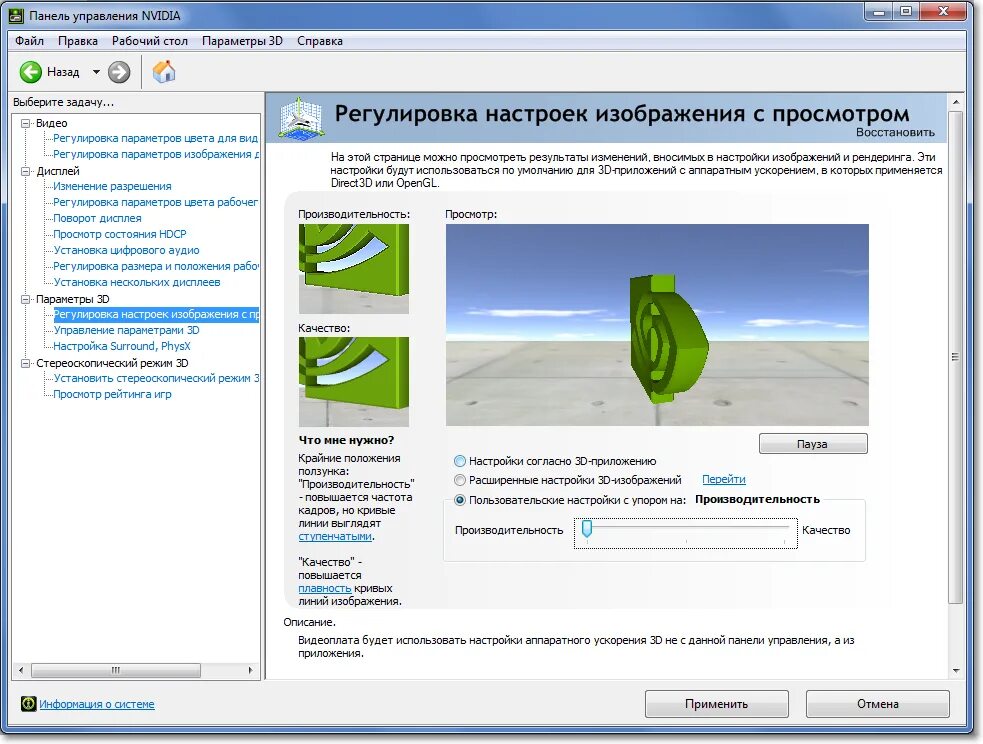
Task: Select Изменение разрешения tree item
Action: click(112, 186)
